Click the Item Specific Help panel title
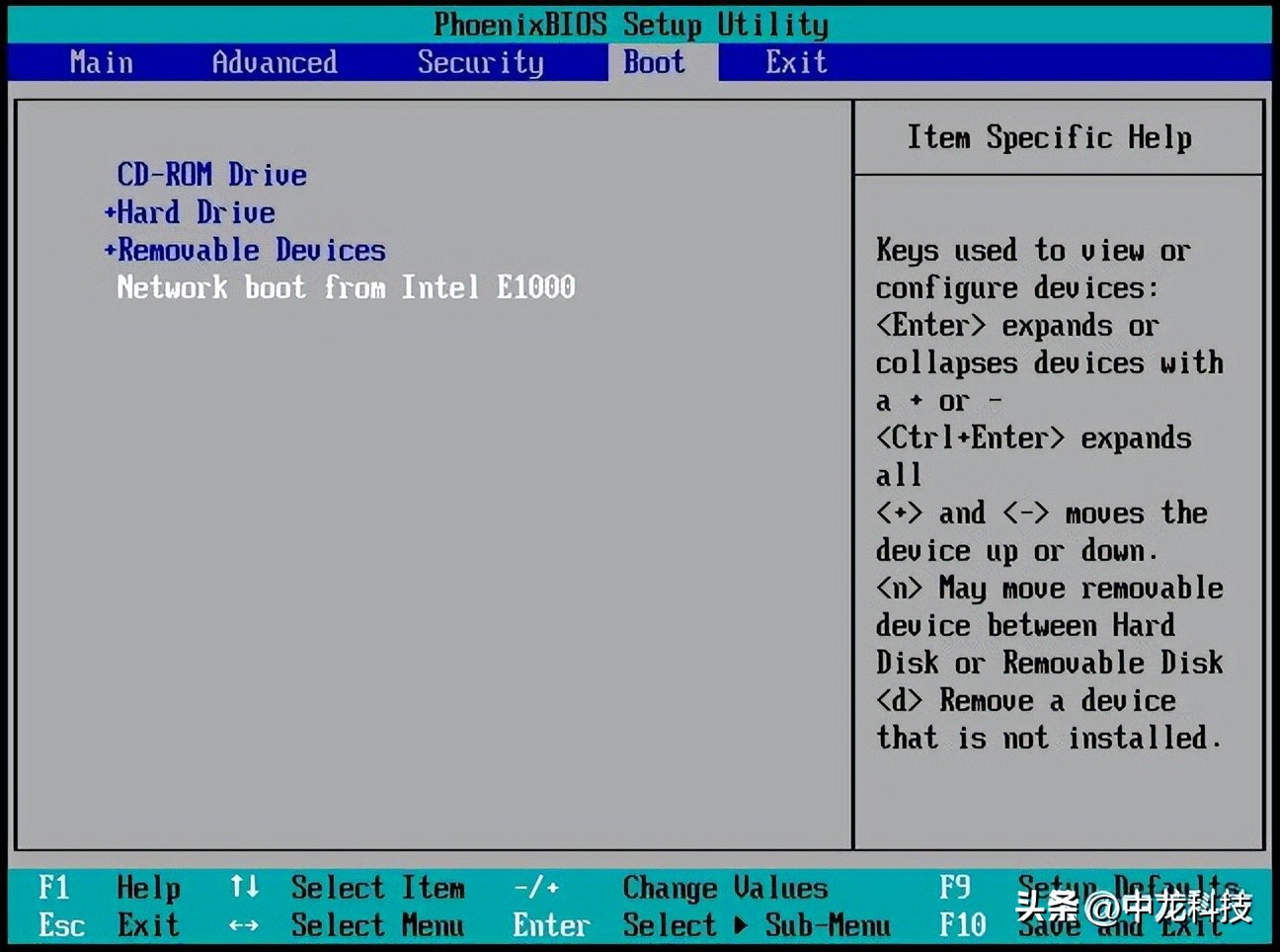 [1050, 138]
